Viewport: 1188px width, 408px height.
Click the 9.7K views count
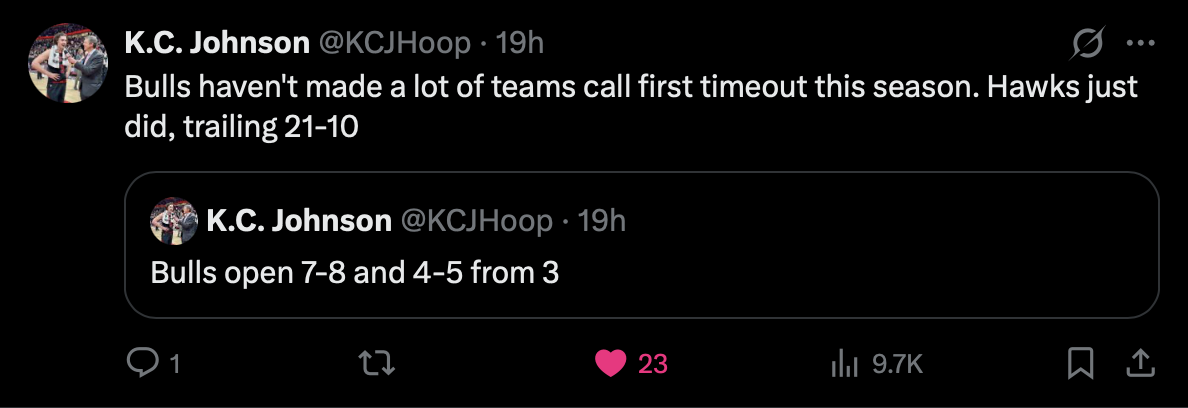897,365
